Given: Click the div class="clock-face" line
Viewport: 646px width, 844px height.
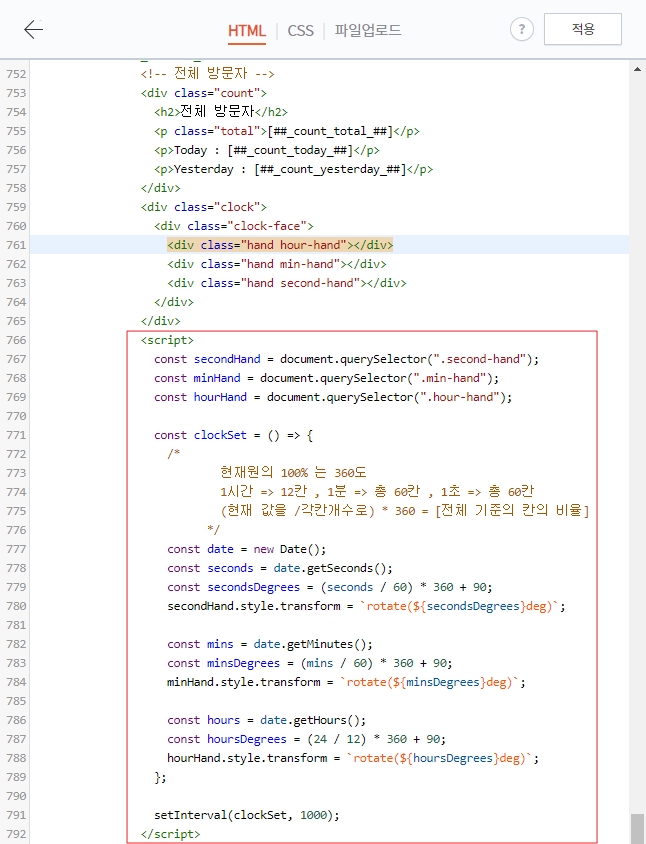Looking at the screenshot, I should pos(234,226).
